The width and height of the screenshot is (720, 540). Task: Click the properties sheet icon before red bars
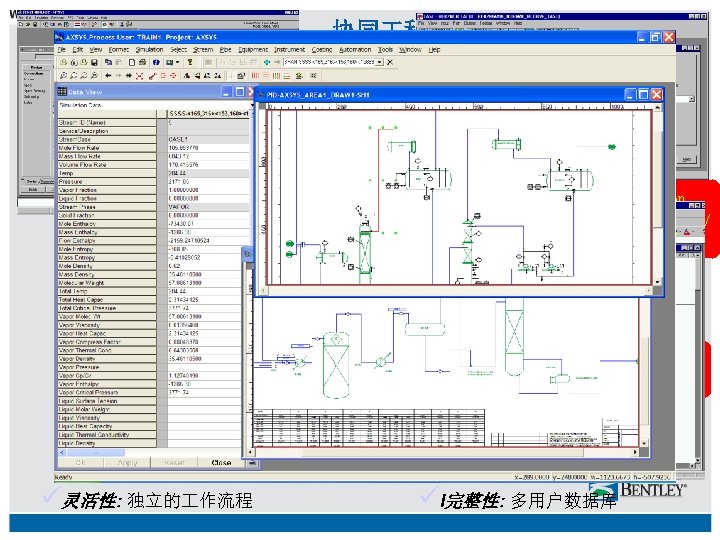pos(242,76)
